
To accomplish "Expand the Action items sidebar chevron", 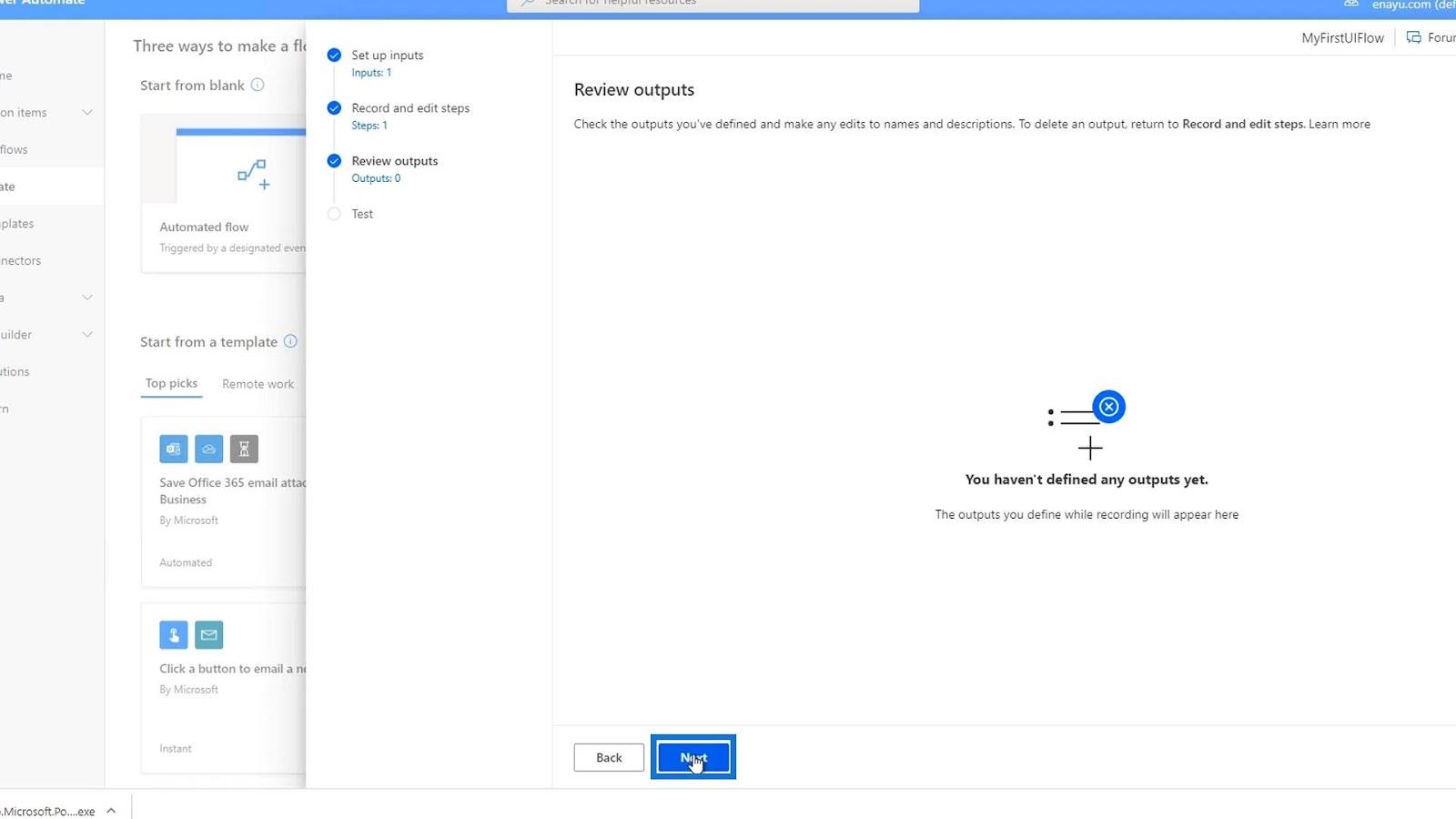I will click(x=87, y=113).
